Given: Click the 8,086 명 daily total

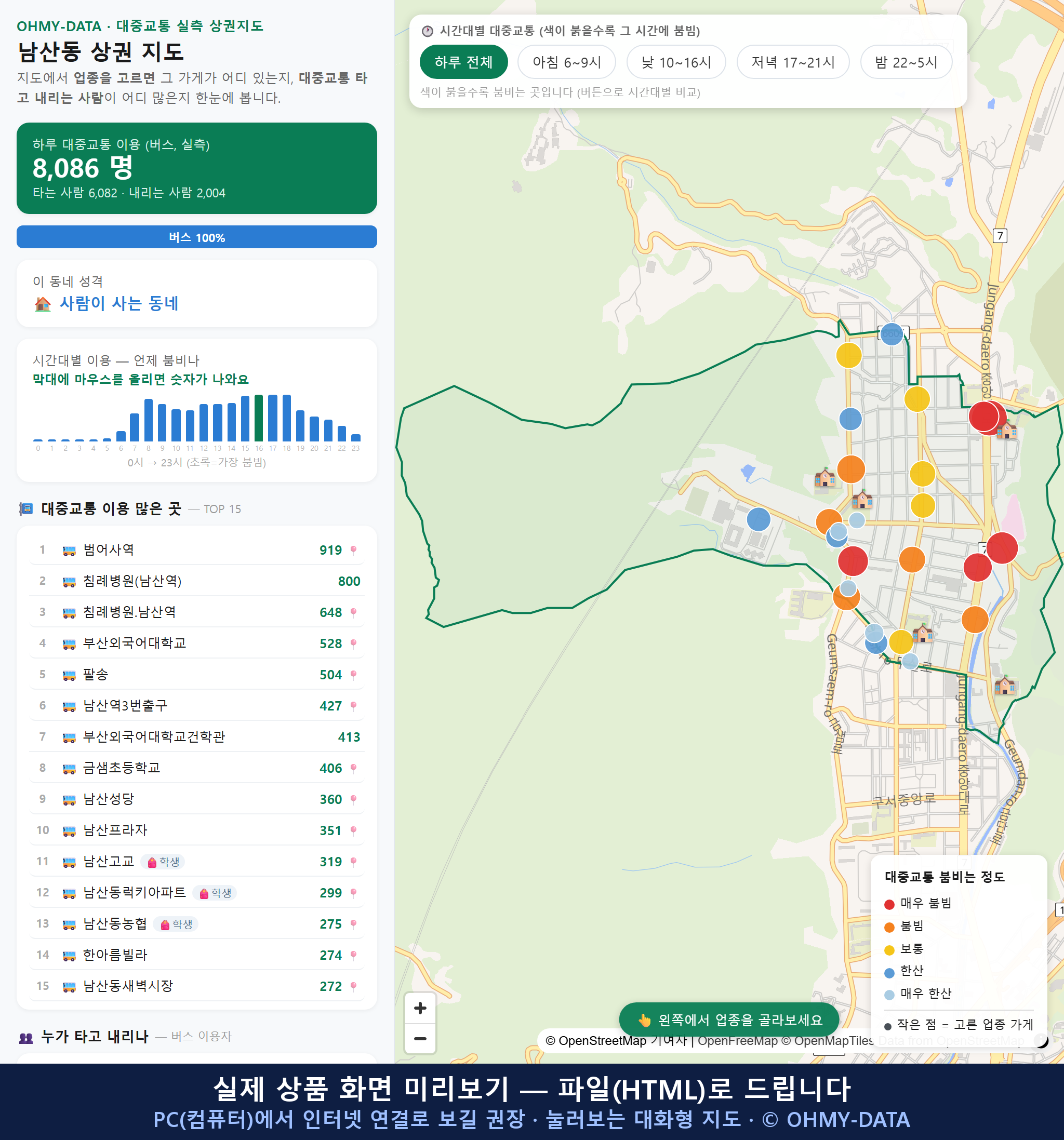Looking at the screenshot, I should tap(83, 168).
